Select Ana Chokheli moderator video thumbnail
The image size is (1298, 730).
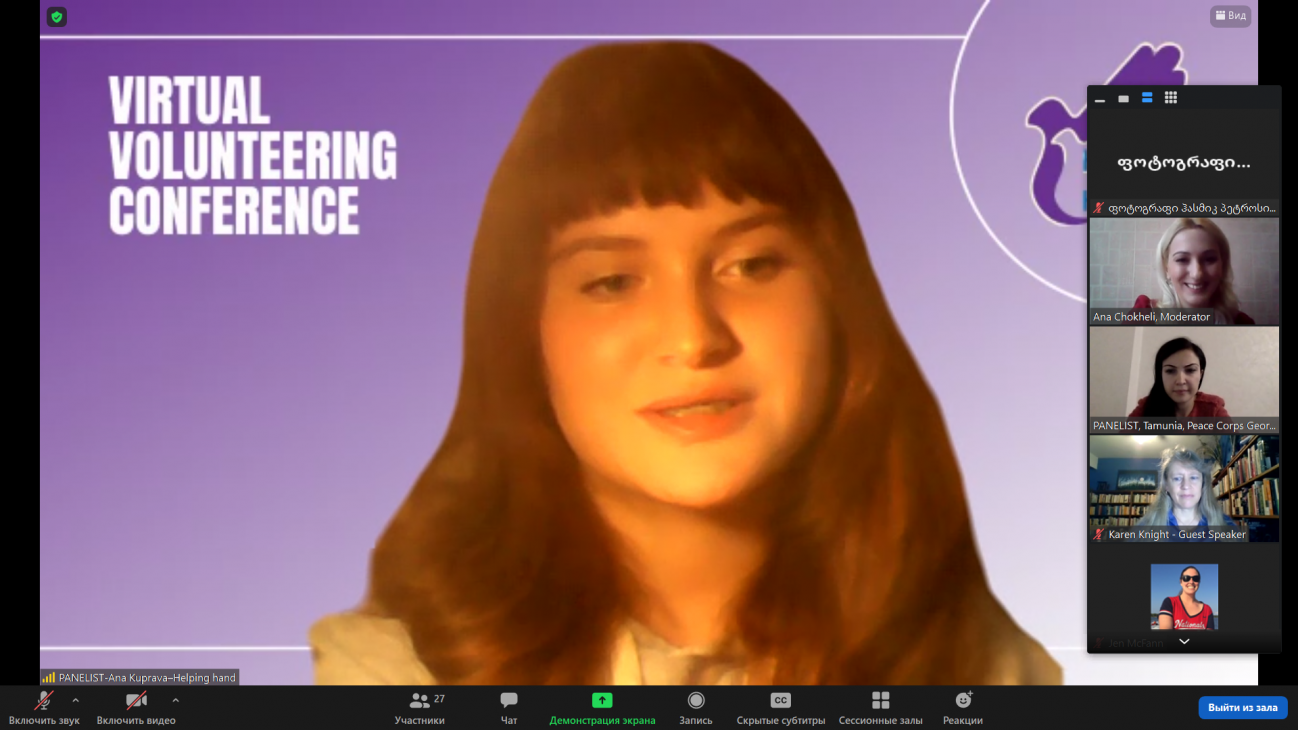[x=1184, y=270]
